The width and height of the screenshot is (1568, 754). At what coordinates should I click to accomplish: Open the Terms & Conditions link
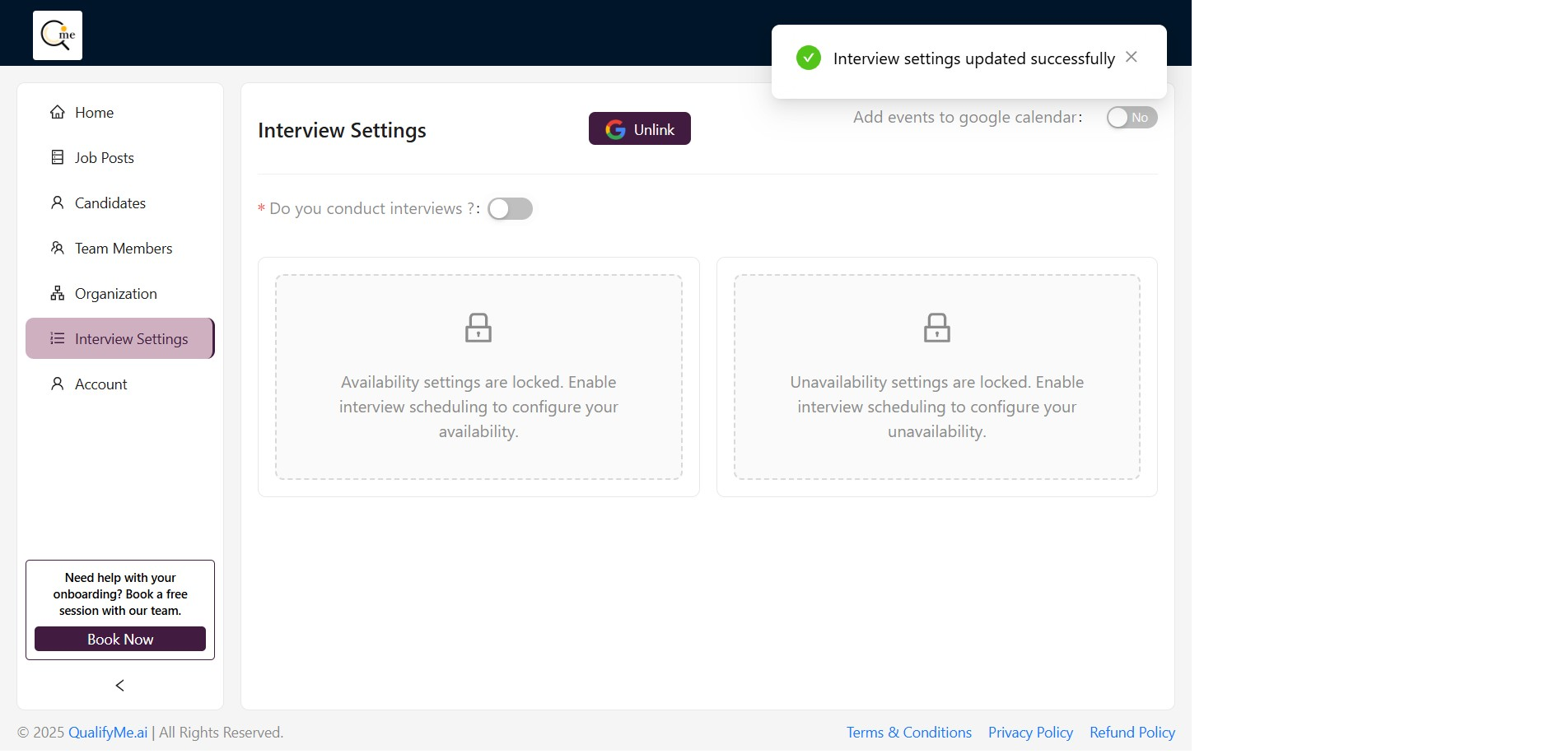[908, 733]
